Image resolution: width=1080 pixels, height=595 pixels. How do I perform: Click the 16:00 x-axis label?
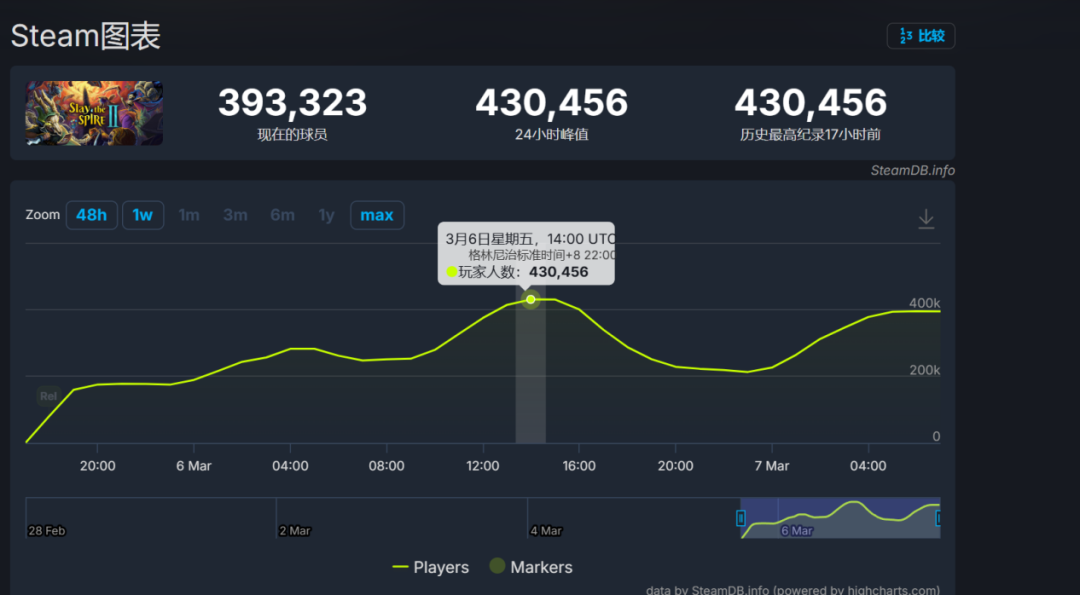[x=579, y=466]
